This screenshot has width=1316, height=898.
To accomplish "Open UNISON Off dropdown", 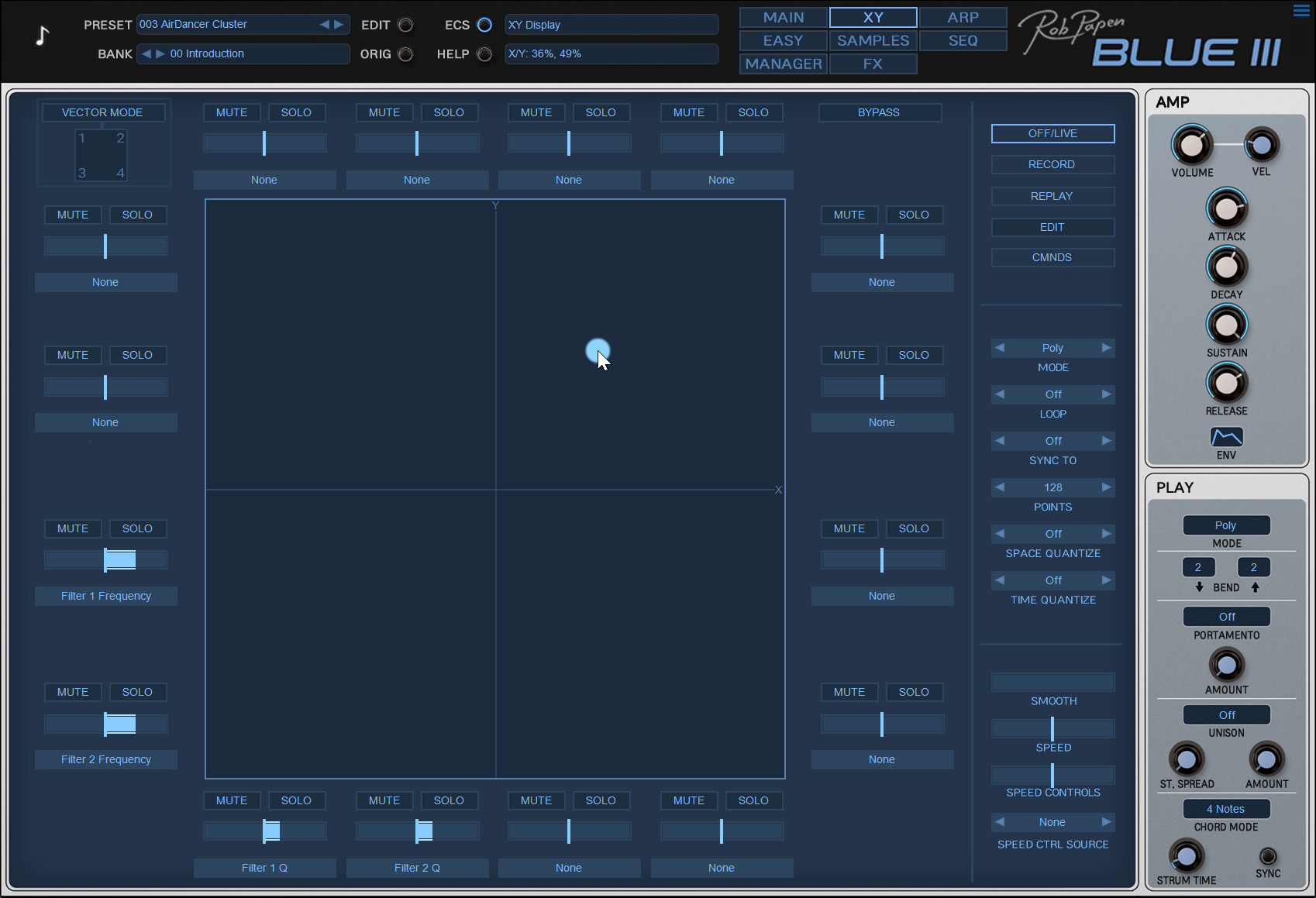I will tap(1226, 715).
